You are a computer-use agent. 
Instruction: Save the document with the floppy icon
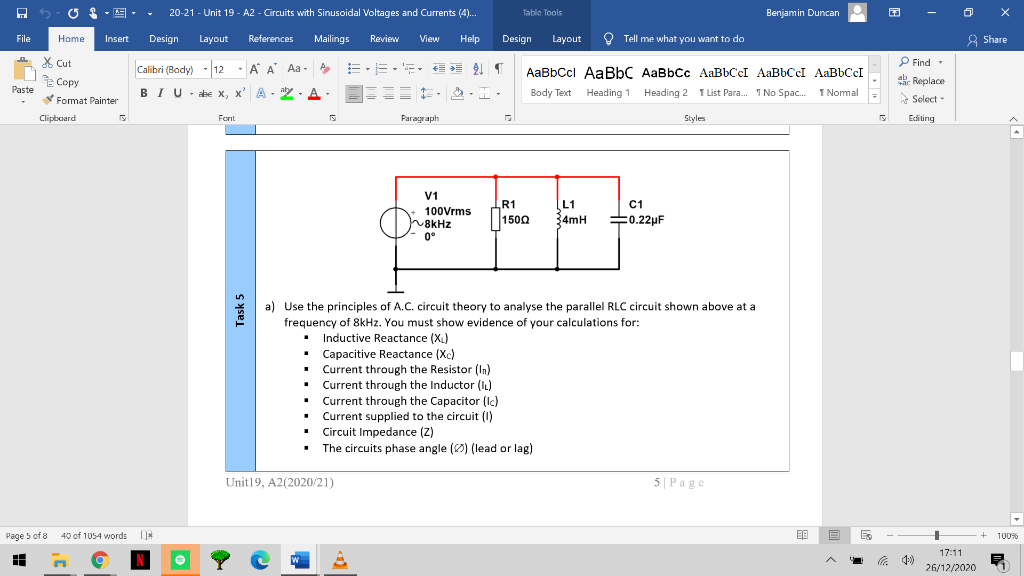point(22,13)
